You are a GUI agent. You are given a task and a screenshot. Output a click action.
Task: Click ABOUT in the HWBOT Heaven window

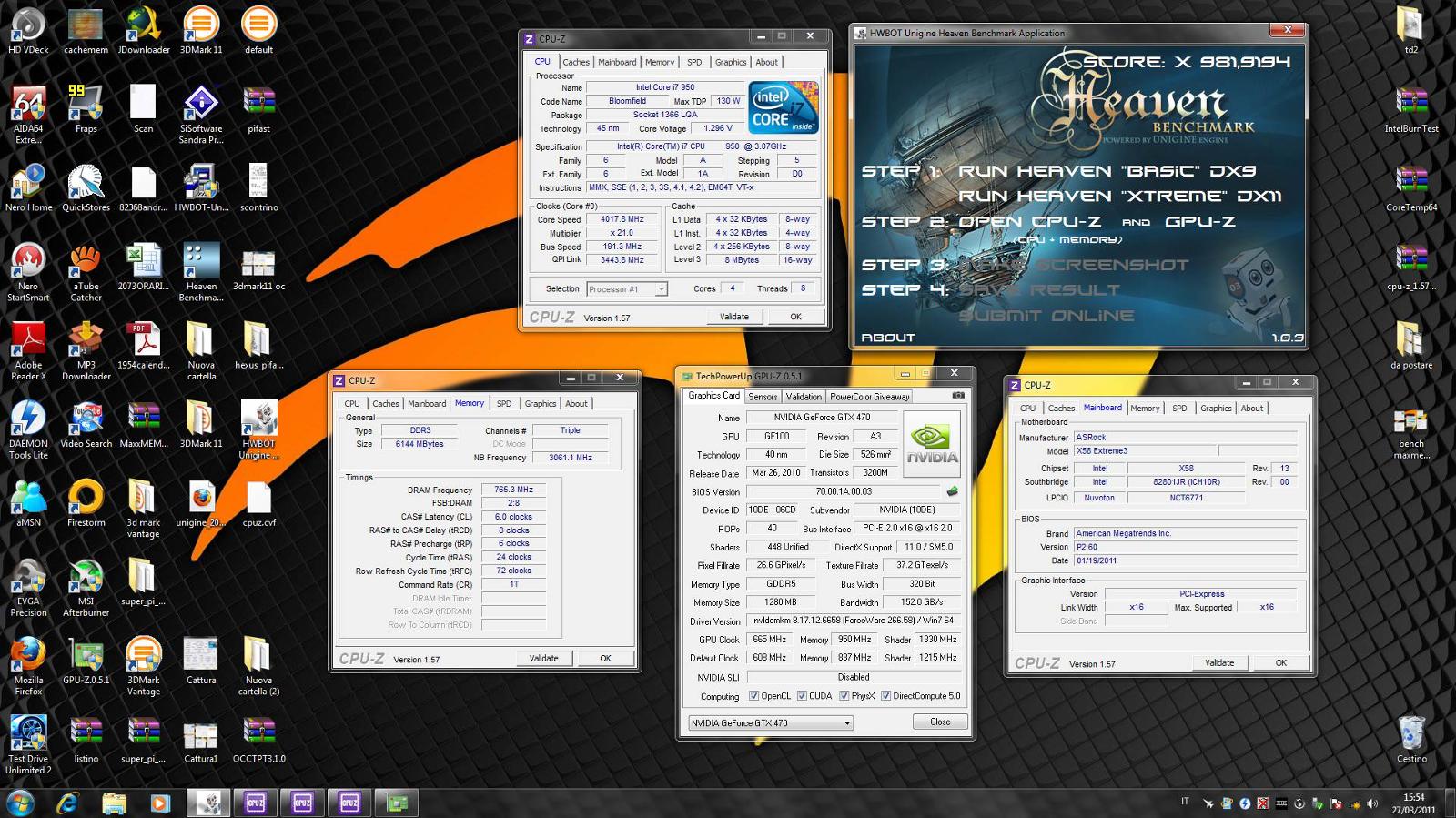click(x=888, y=338)
